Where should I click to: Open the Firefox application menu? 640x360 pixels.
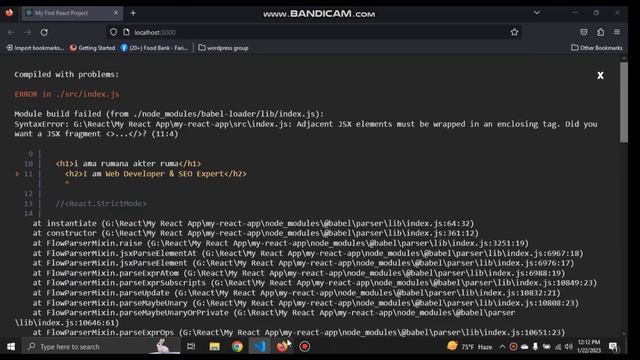pyautogui.click(x=617, y=32)
